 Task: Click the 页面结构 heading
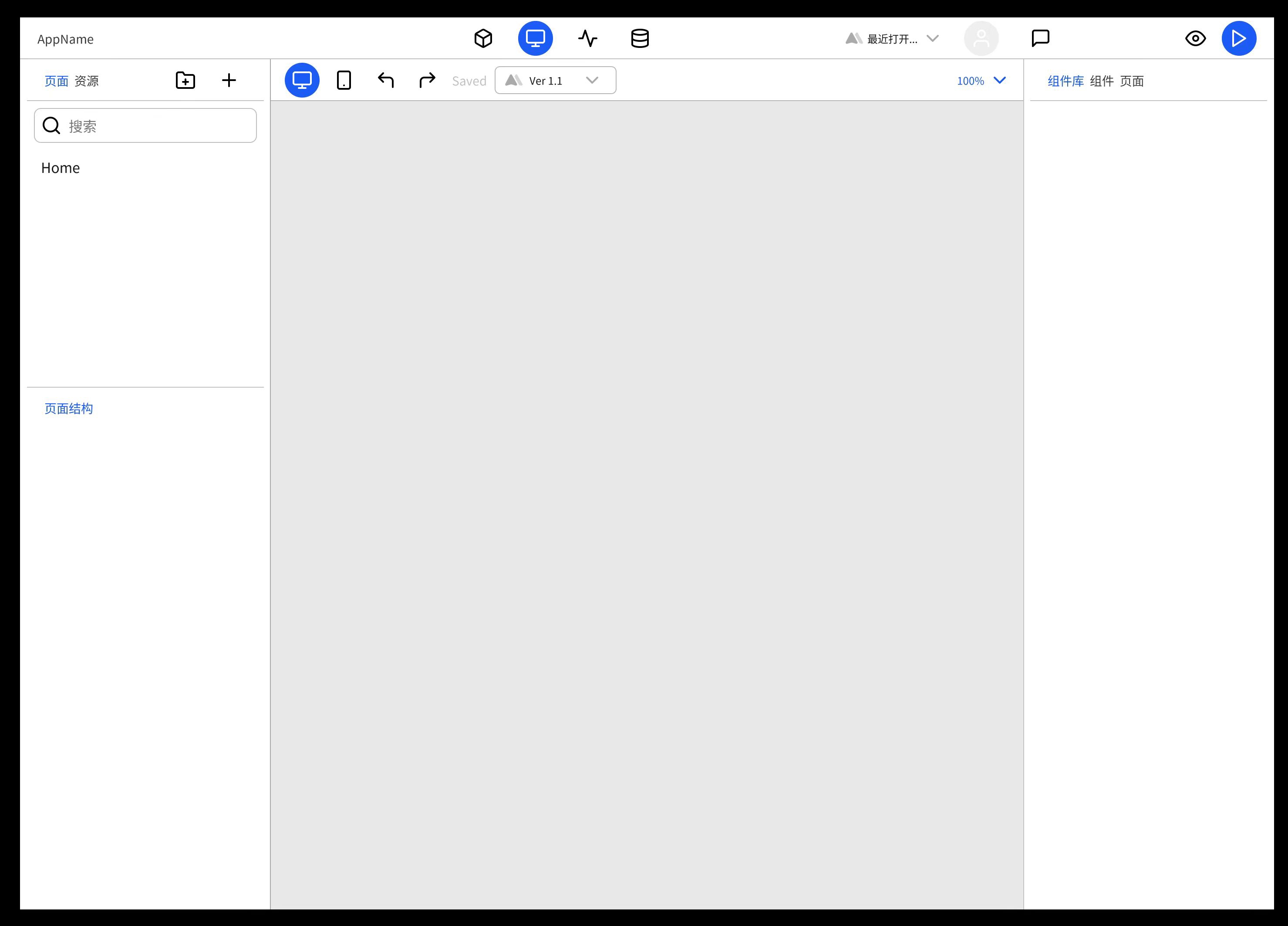pos(69,409)
